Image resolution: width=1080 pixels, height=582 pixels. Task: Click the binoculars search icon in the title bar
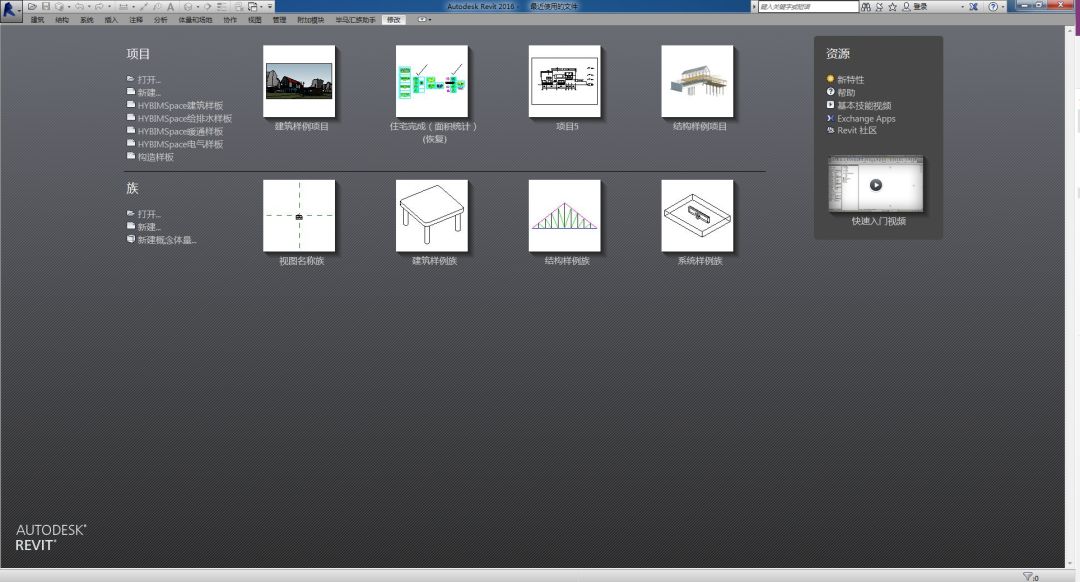866,6
